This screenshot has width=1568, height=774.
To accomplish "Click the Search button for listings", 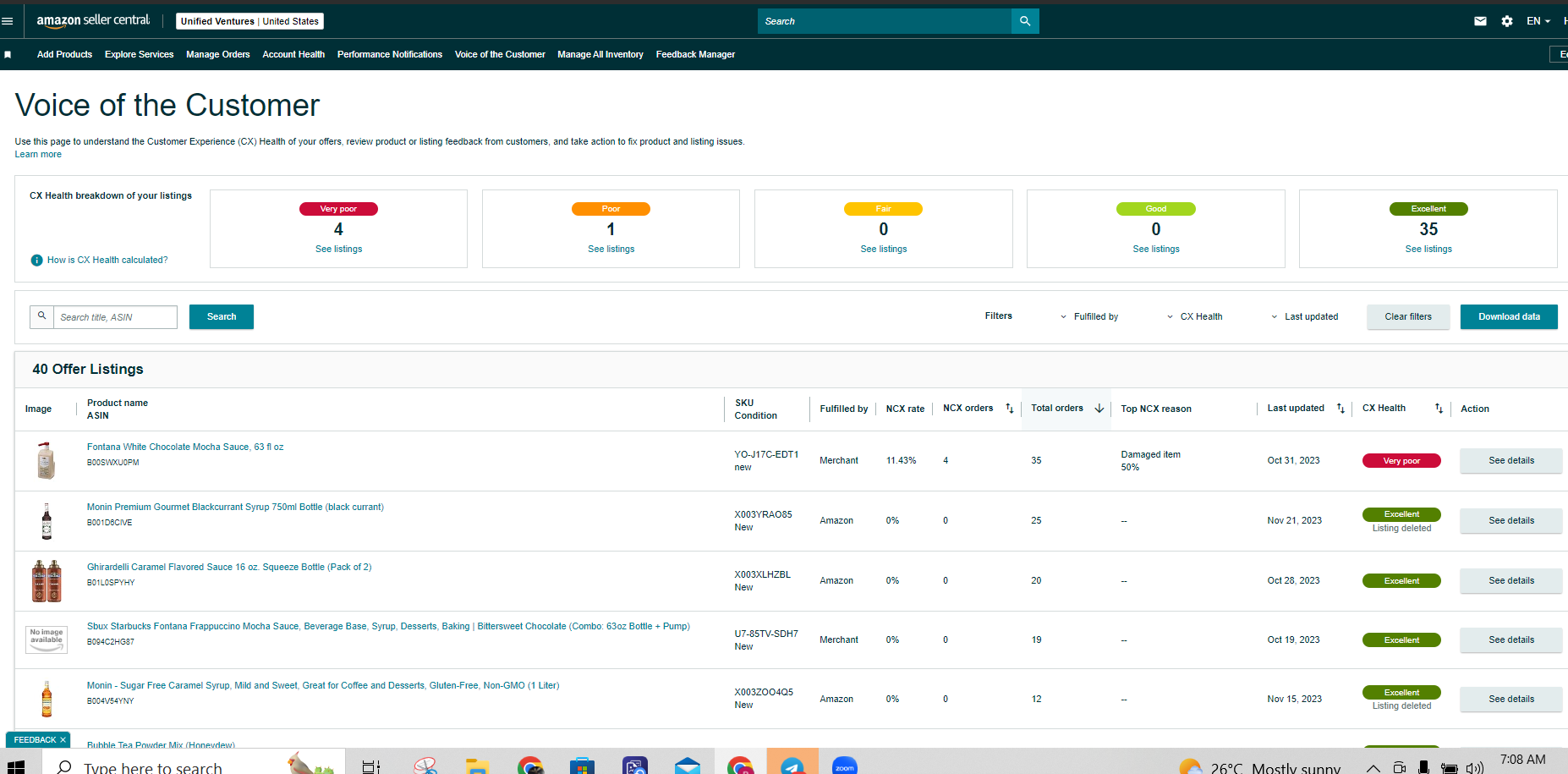I will coord(222,316).
